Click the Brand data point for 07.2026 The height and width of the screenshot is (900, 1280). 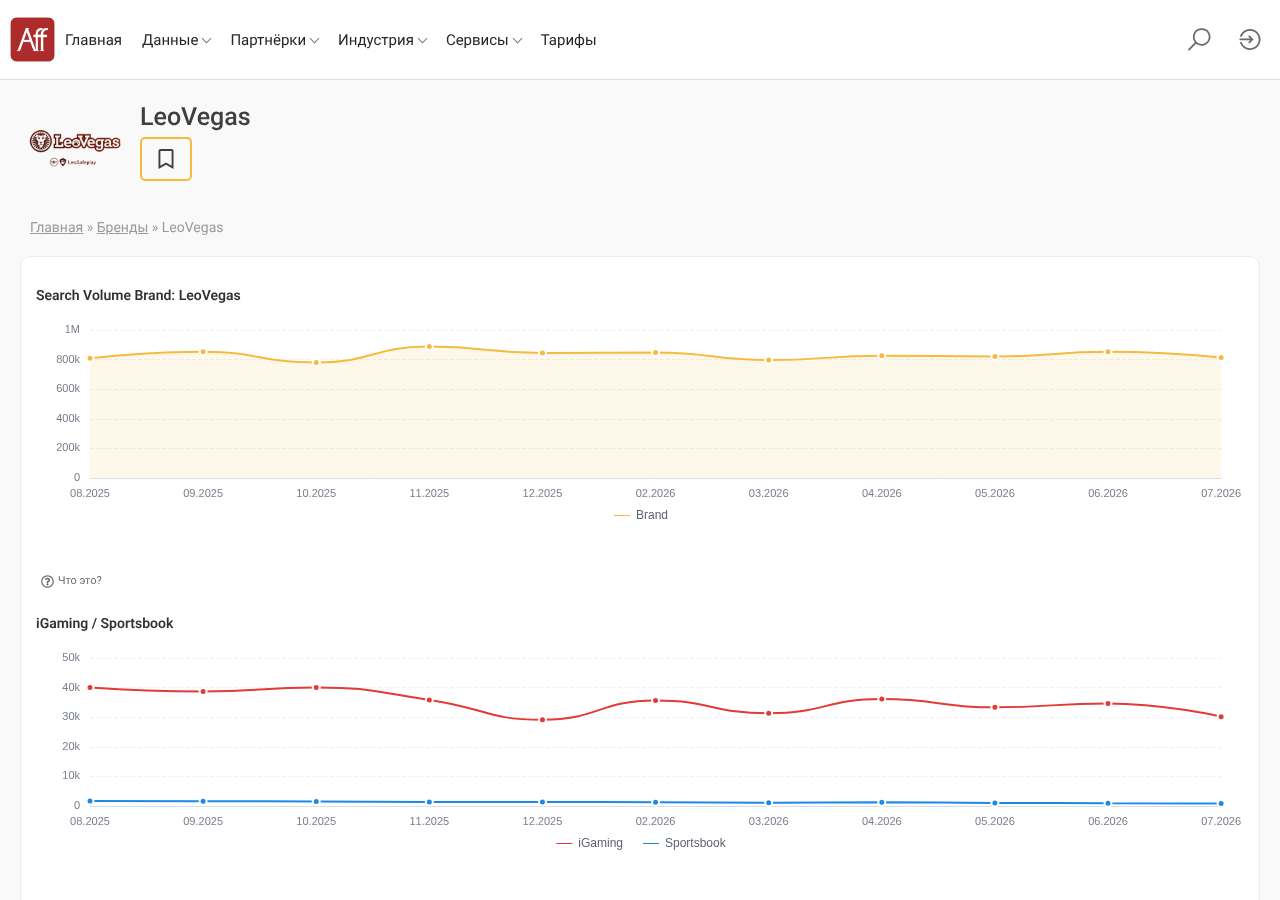(x=1221, y=357)
